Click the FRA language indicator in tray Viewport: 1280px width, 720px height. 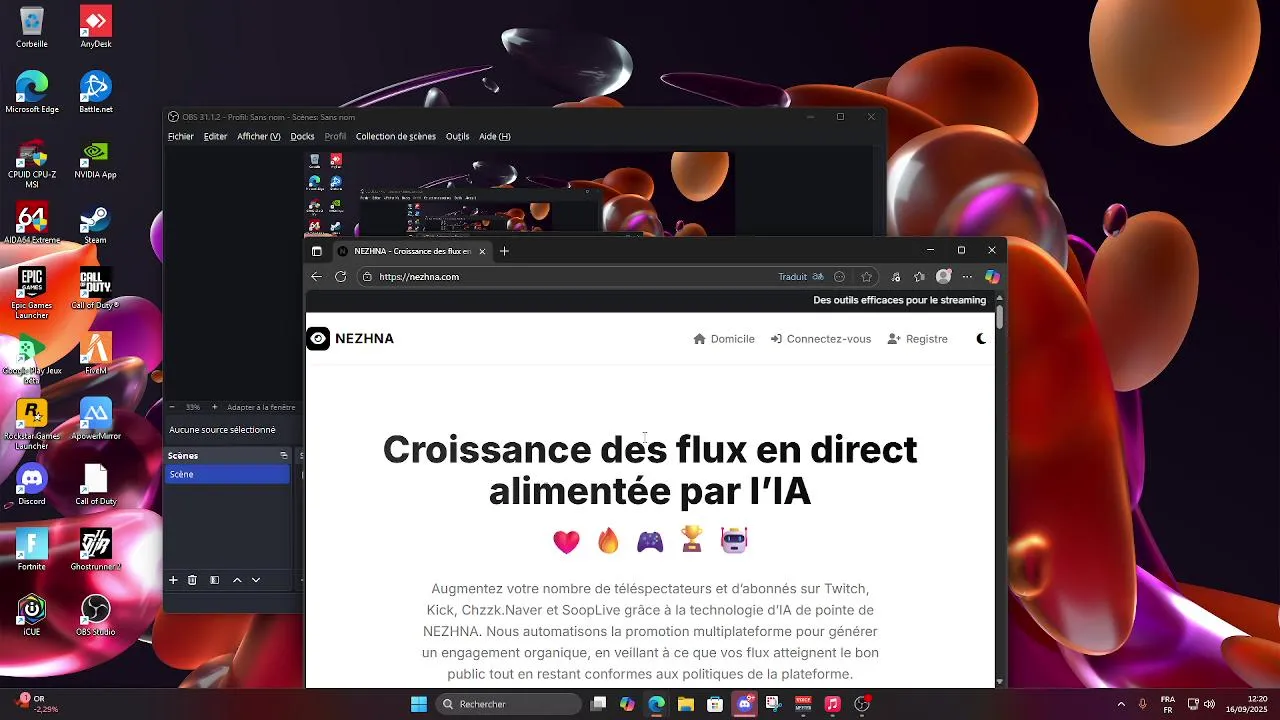click(x=1167, y=704)
